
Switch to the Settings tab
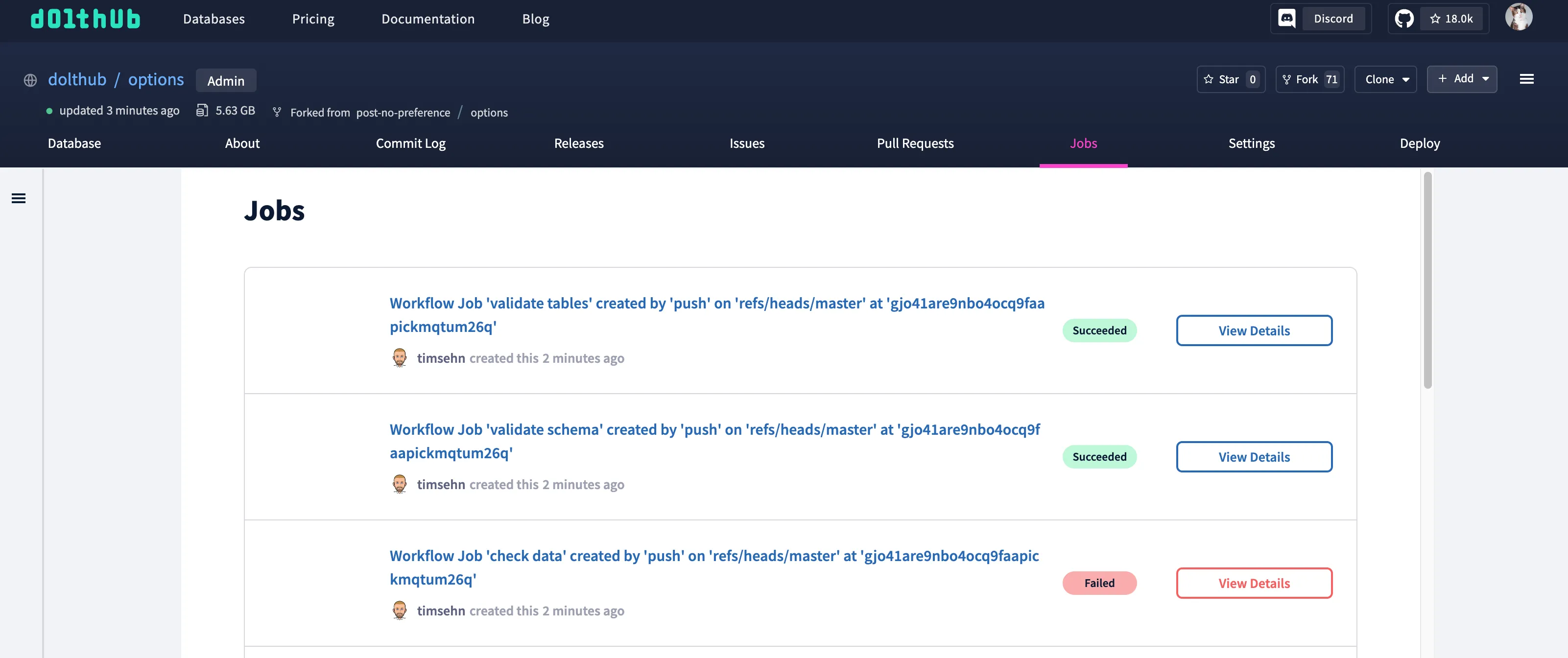point(1252,143)
